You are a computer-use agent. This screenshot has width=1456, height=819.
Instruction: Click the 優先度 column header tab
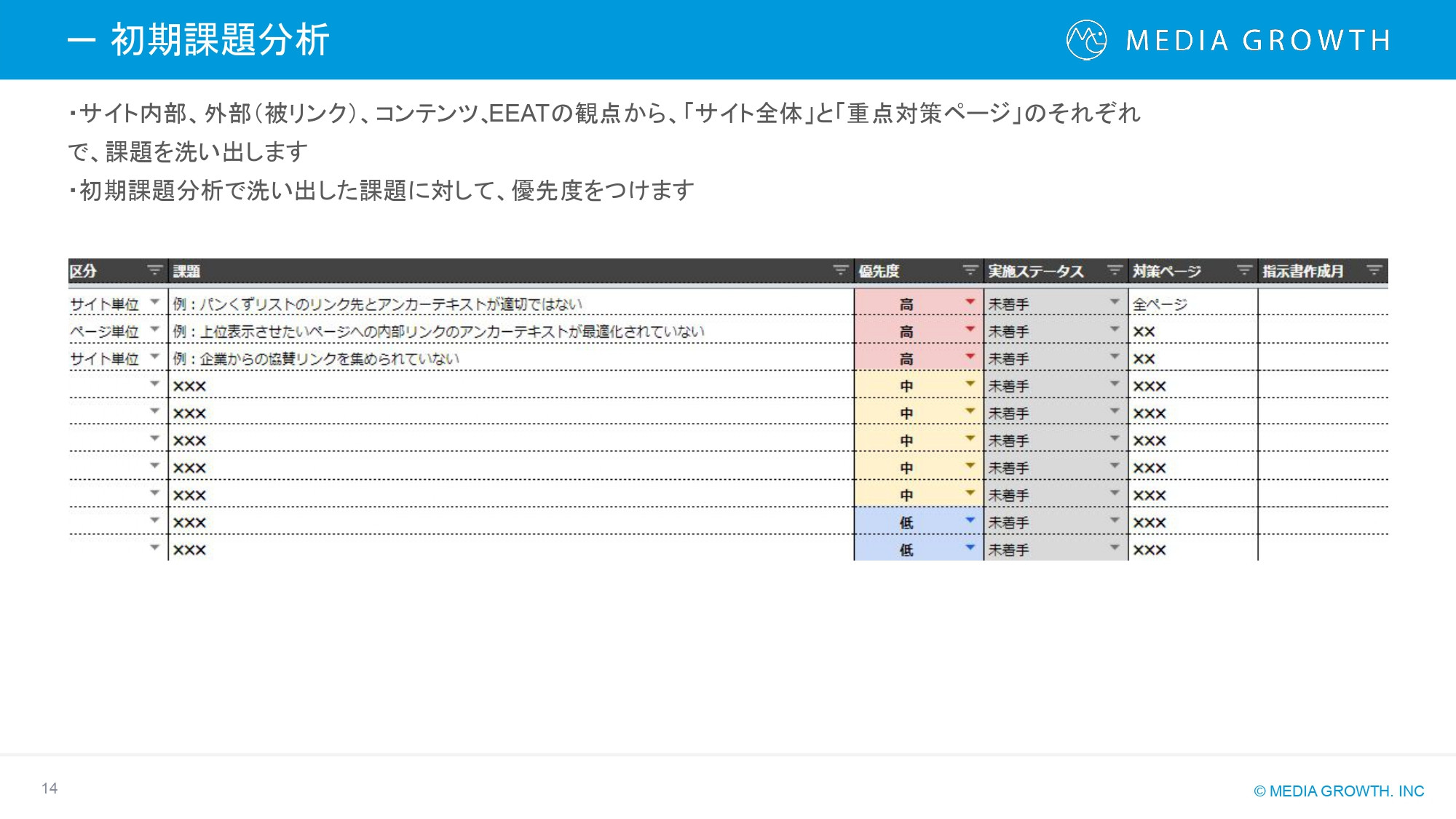point(881,270)
